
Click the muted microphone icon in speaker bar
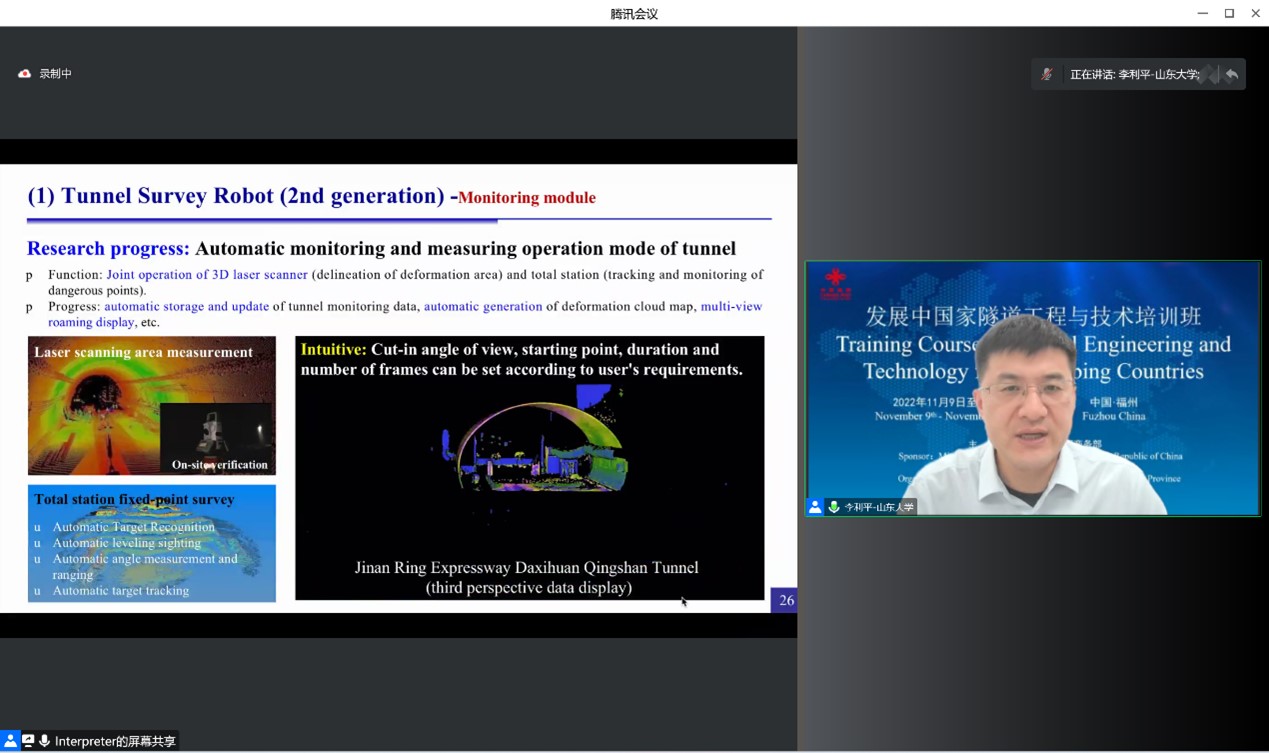[x=1046, y=74]
